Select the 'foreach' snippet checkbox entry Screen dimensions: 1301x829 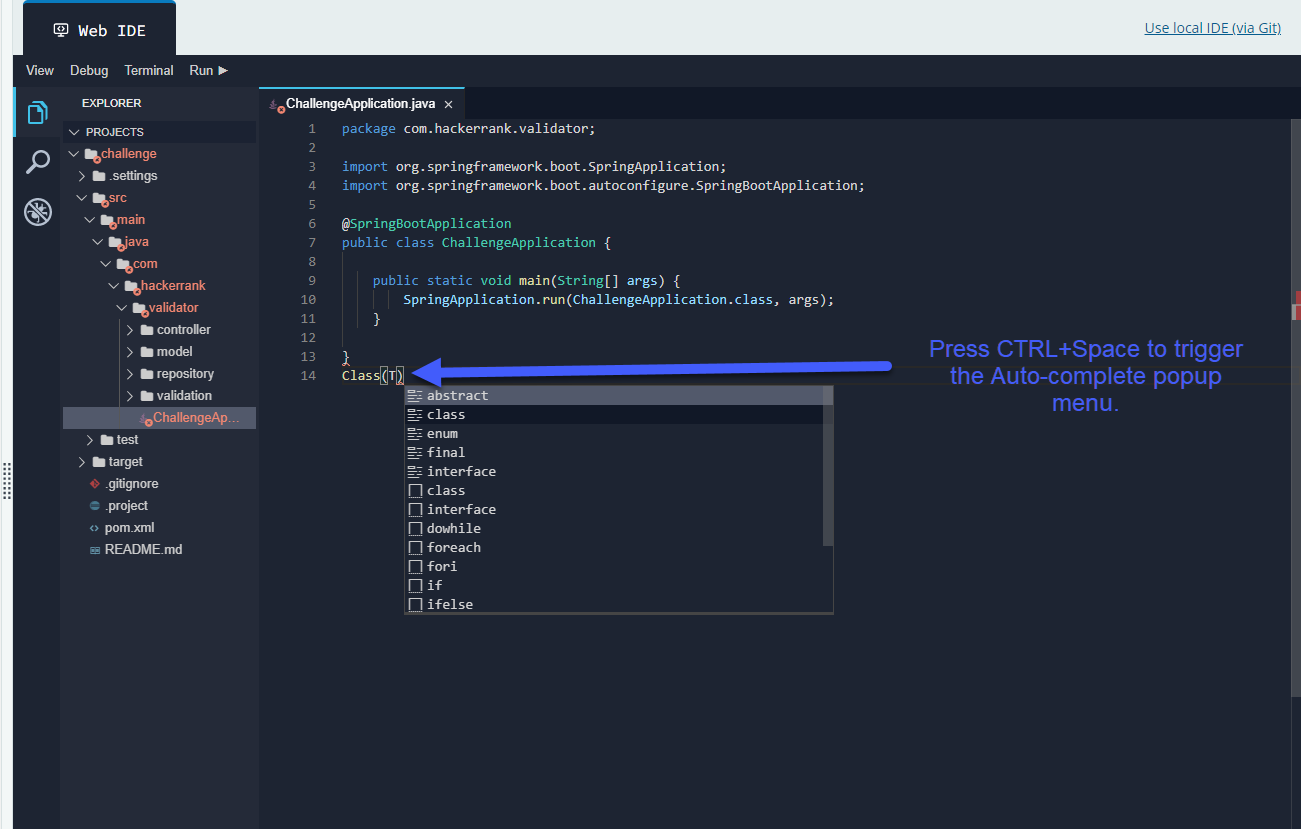tap(415, 547)
